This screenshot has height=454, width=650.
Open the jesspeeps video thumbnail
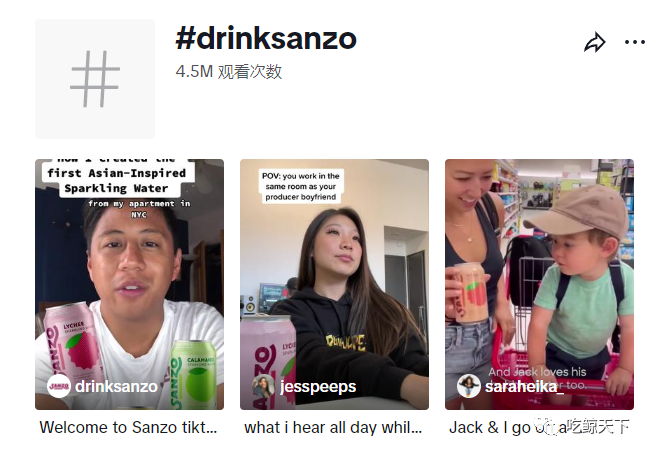tap(335, 284)
